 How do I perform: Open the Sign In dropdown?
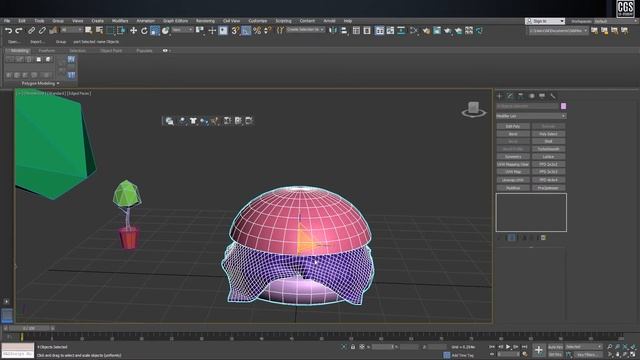545,21
